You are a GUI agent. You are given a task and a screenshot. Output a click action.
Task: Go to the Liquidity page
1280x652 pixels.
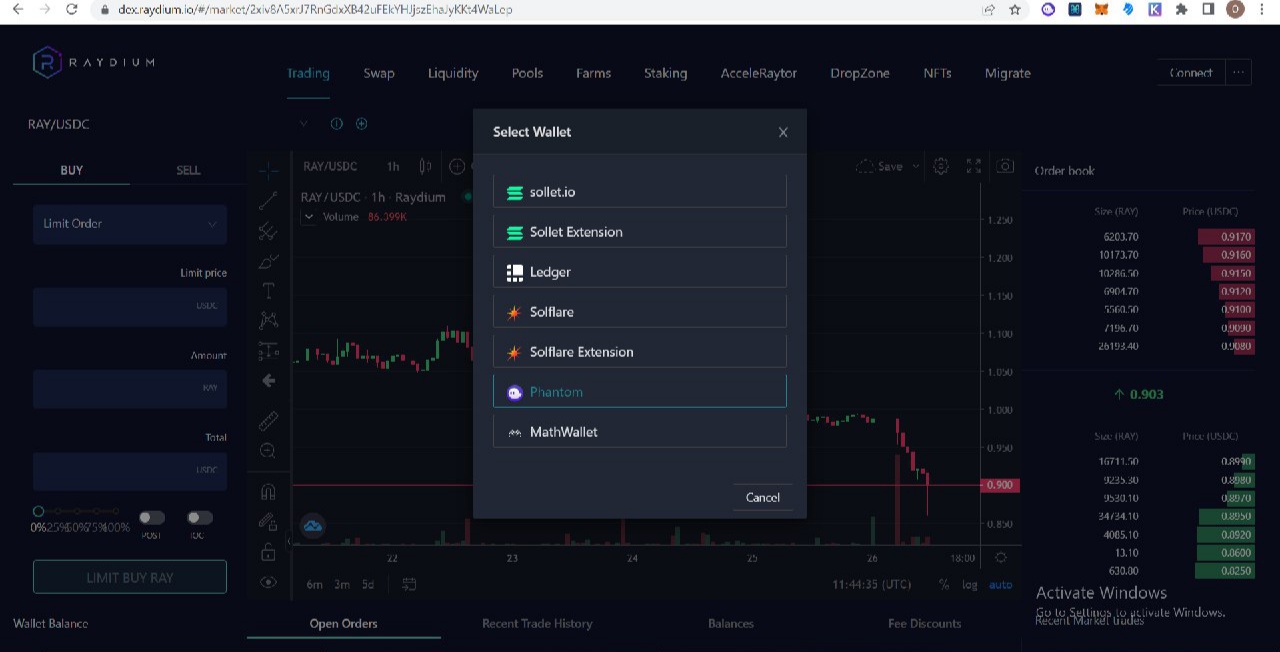(453, 73)
